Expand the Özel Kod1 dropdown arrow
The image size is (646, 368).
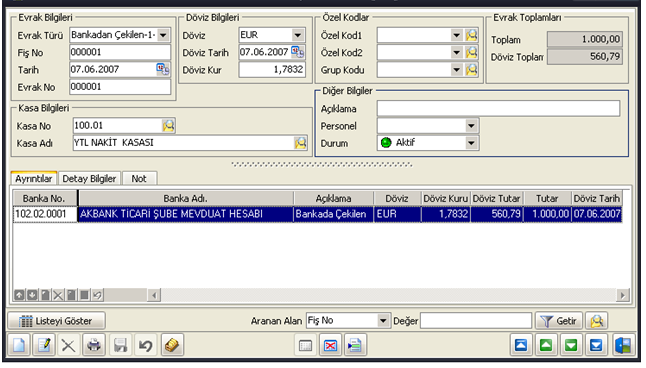pos(456,35)
